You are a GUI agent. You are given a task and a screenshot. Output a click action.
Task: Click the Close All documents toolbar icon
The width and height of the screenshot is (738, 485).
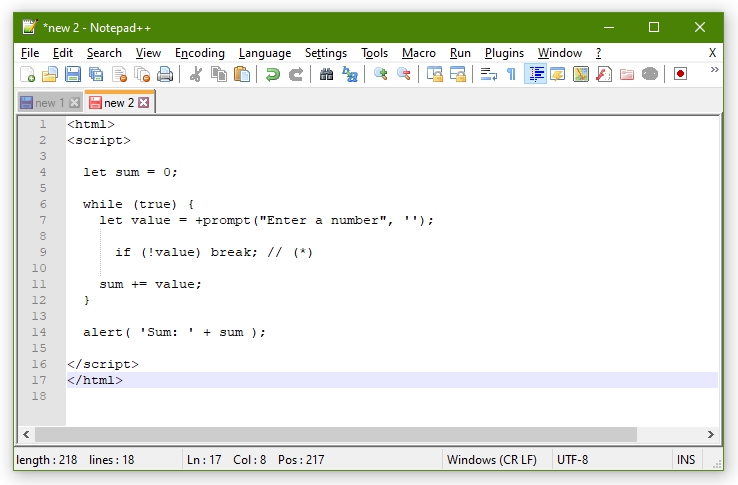pyautogui.click(x=142, y=74)
